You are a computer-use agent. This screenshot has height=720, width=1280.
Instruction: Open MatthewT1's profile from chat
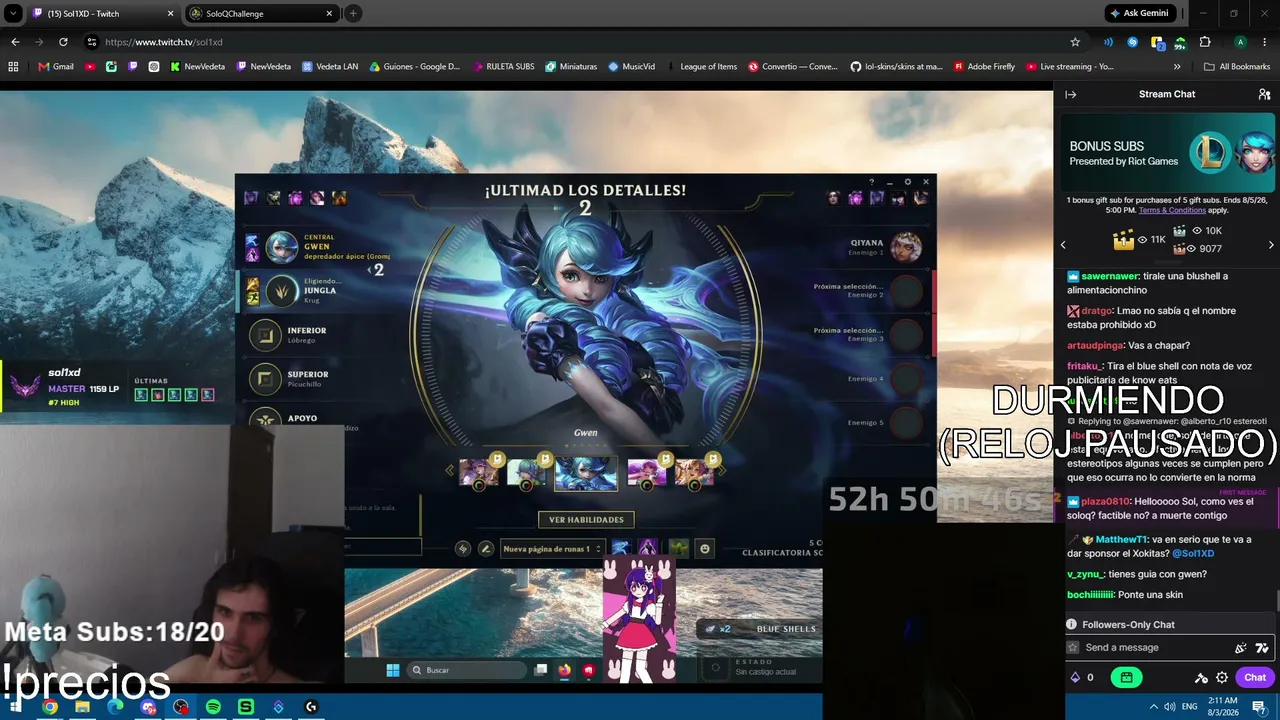pyautogui.click(x=1121, y=540)
